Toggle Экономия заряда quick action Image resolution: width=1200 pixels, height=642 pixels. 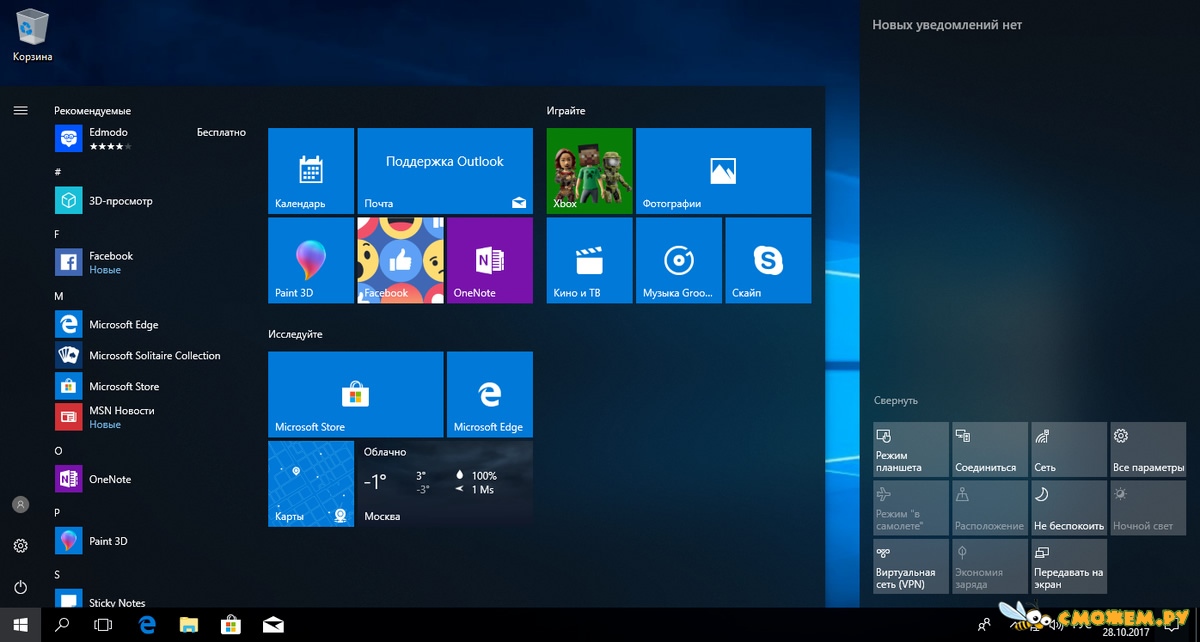point(990,567)
